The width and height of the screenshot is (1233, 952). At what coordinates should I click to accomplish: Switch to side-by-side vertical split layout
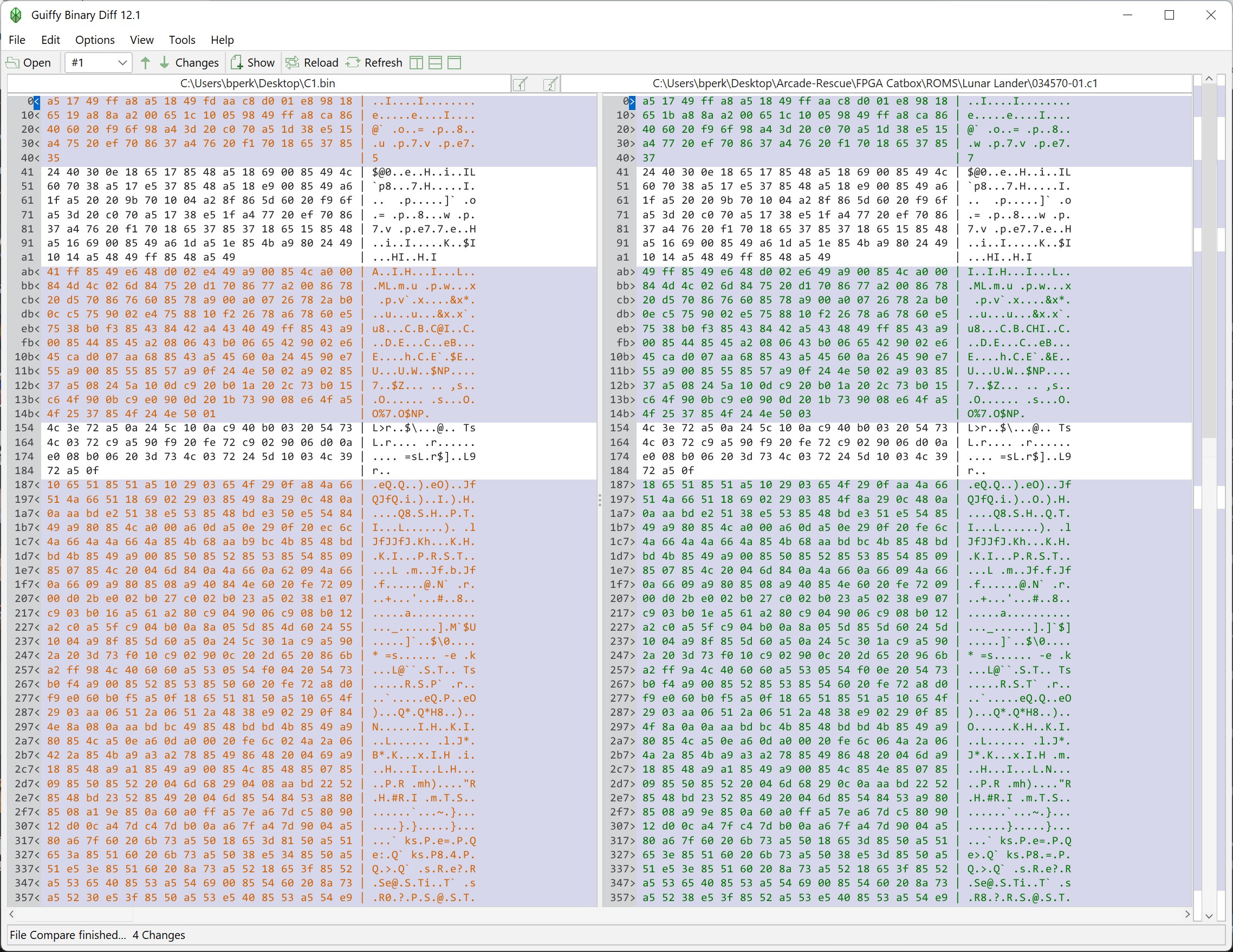[416, 63]
